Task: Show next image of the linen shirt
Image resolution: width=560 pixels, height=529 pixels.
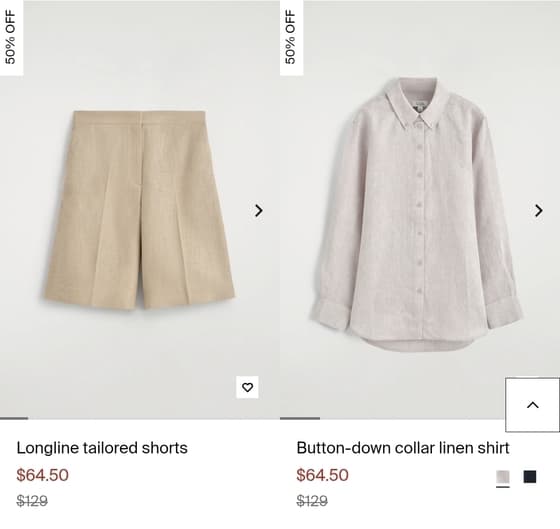Action: (x=539, y=211)
